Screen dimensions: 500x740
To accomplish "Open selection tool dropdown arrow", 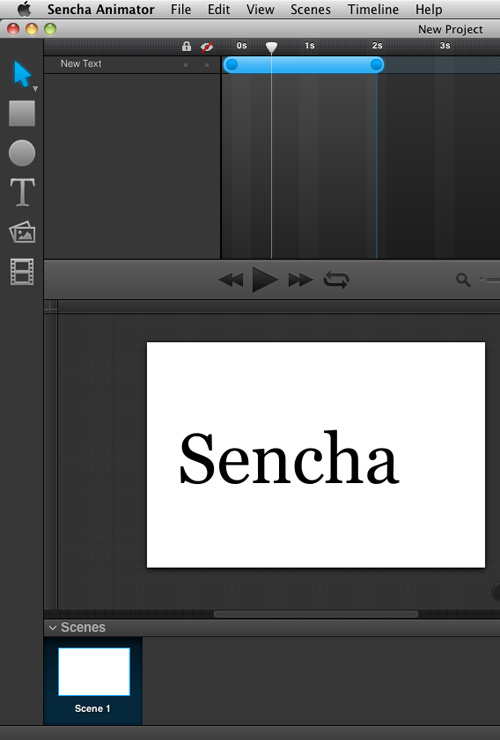I will 35,89.
